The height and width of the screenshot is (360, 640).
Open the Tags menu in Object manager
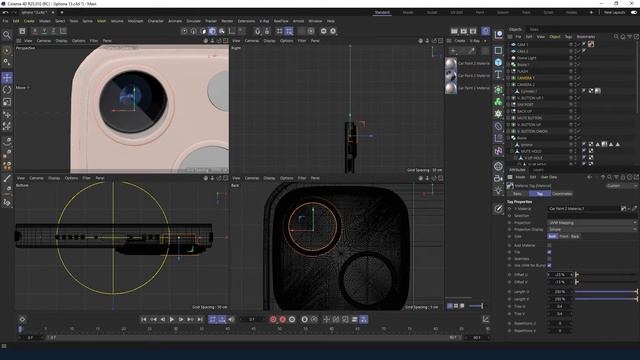pos(568,37)
